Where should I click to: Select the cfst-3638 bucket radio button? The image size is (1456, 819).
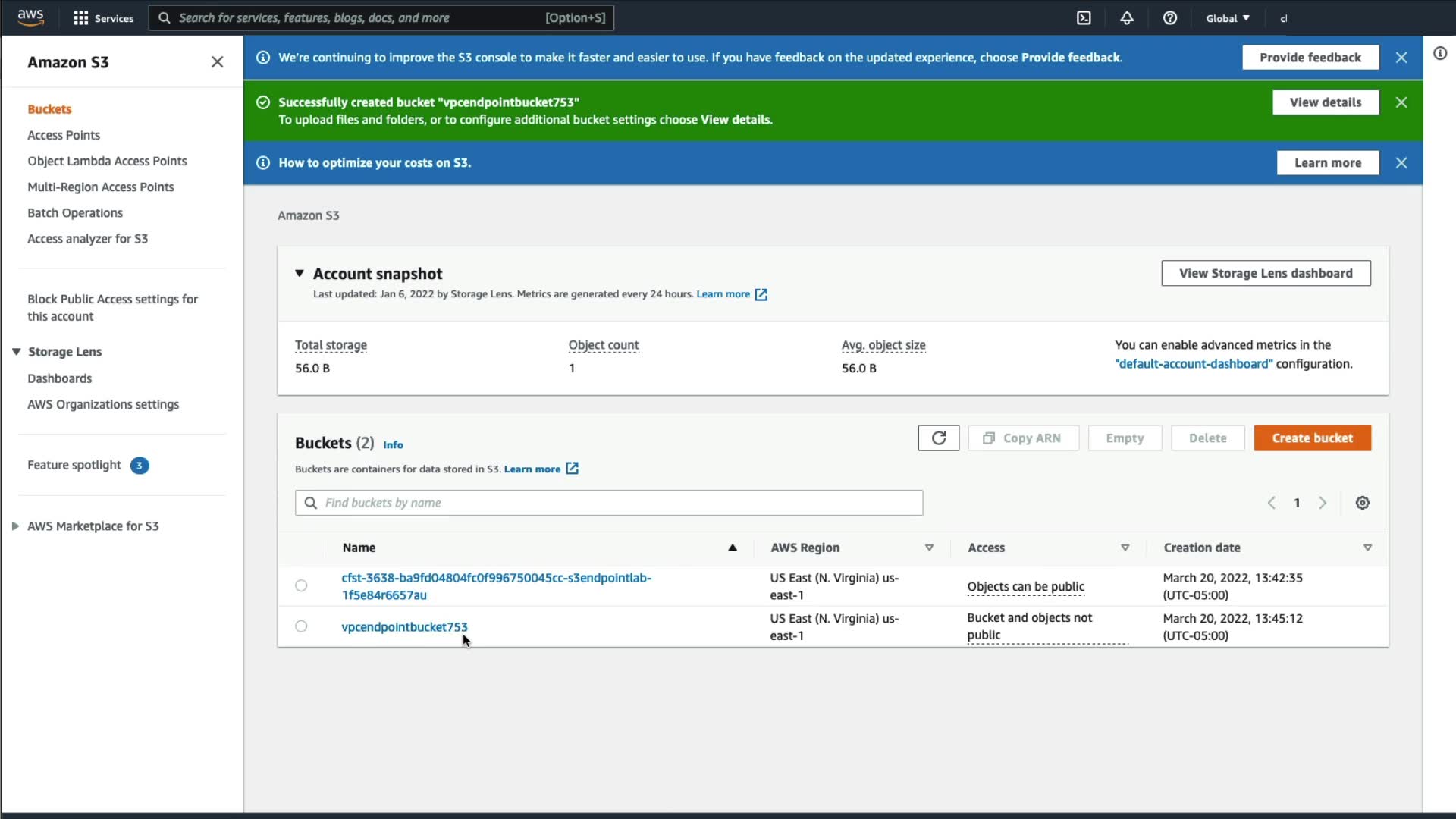pos(301,585)
